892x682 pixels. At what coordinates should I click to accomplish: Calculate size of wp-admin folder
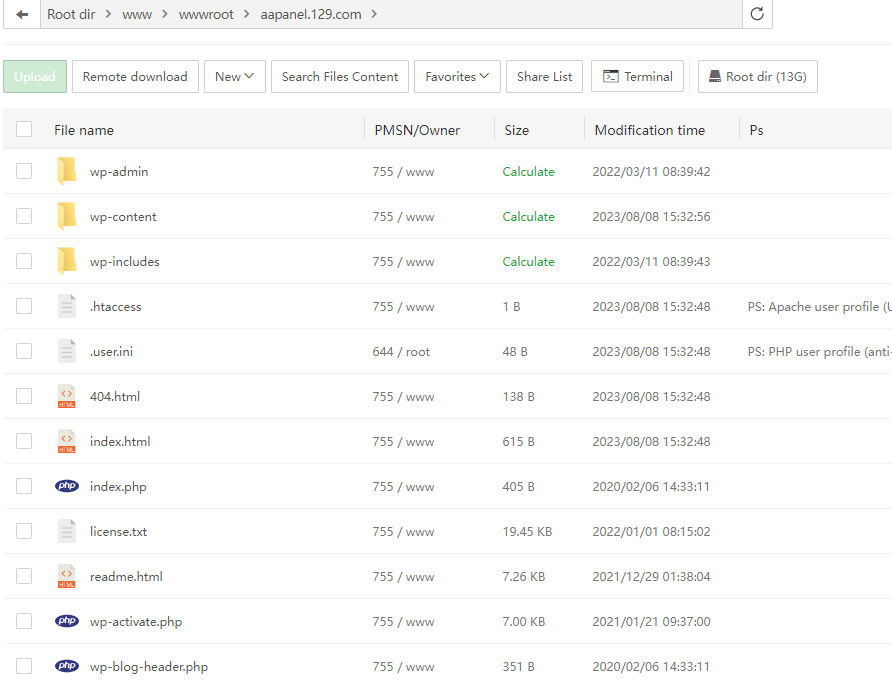point(528,171)
